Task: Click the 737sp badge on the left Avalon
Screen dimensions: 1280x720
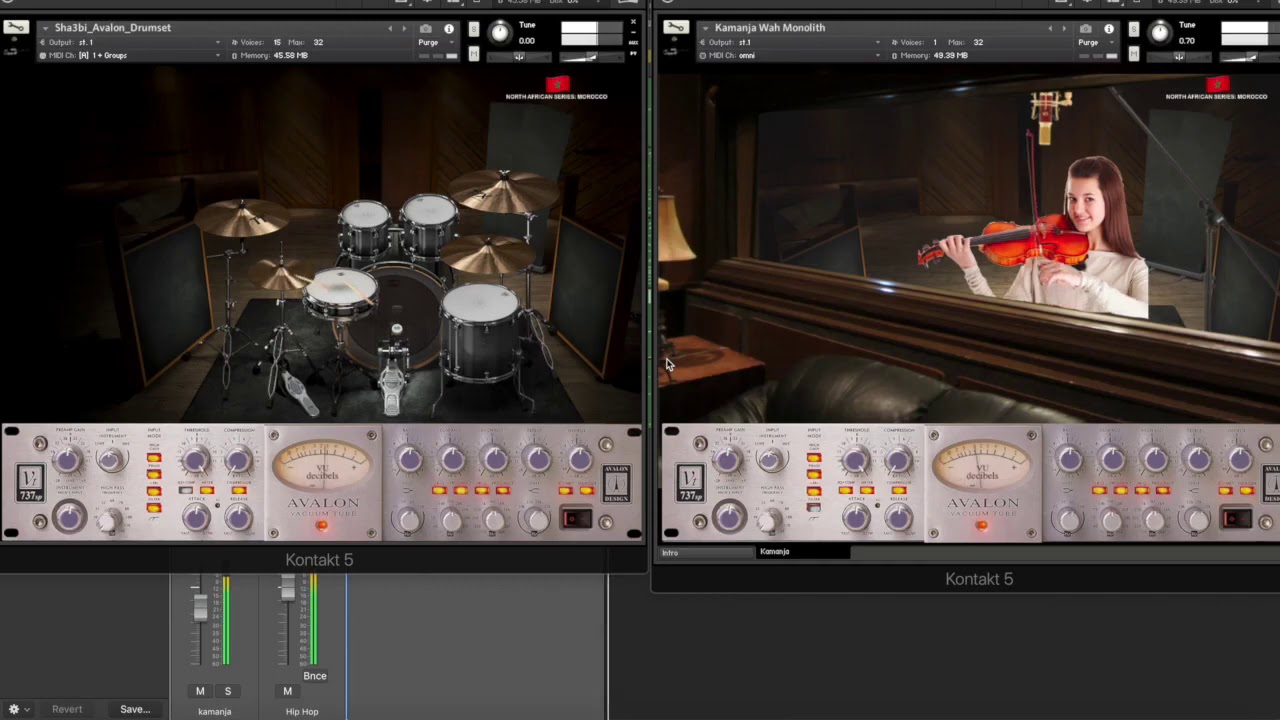Action: (30, 483)
